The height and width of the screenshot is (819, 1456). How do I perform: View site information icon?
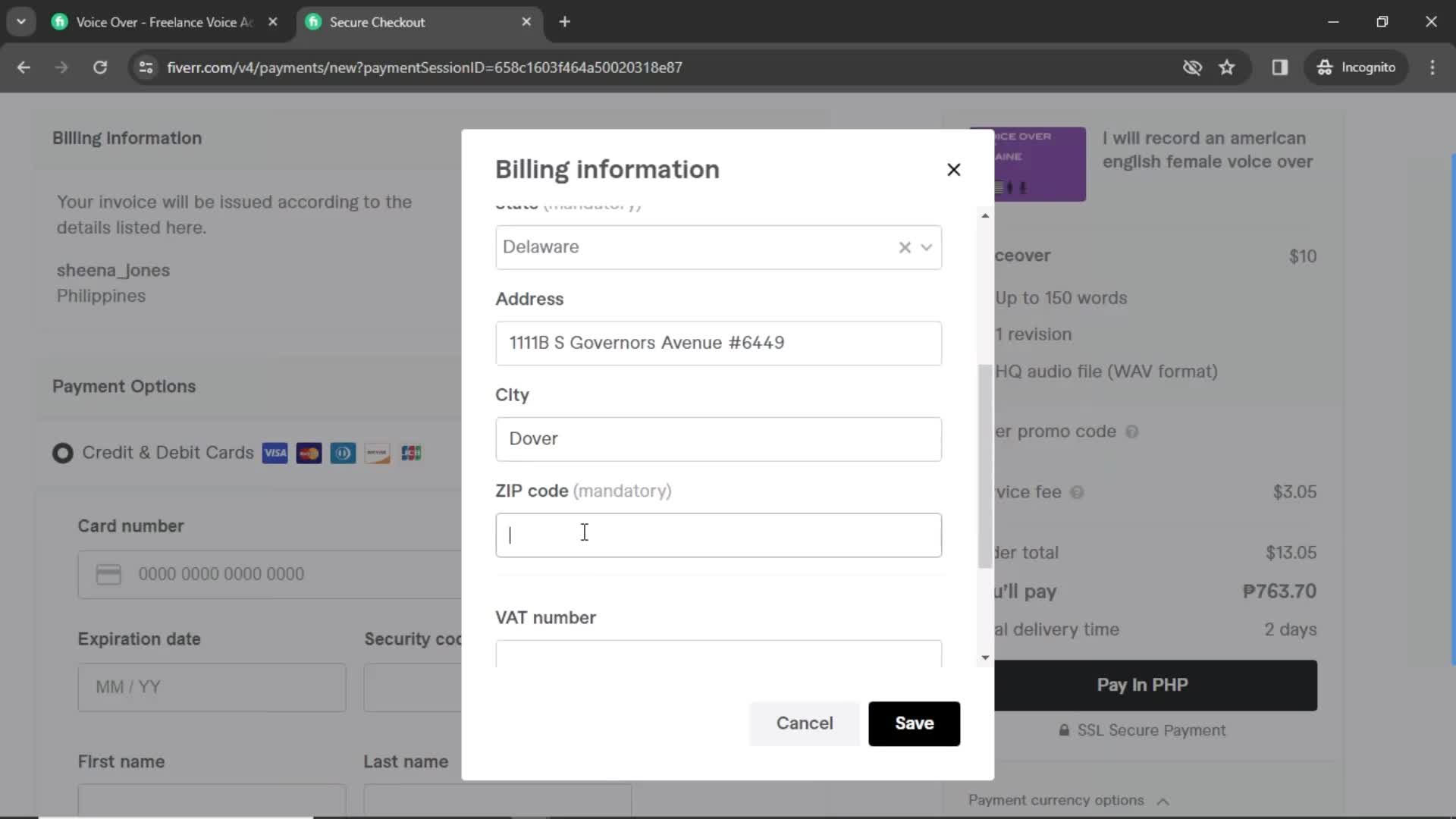point(146,67)
